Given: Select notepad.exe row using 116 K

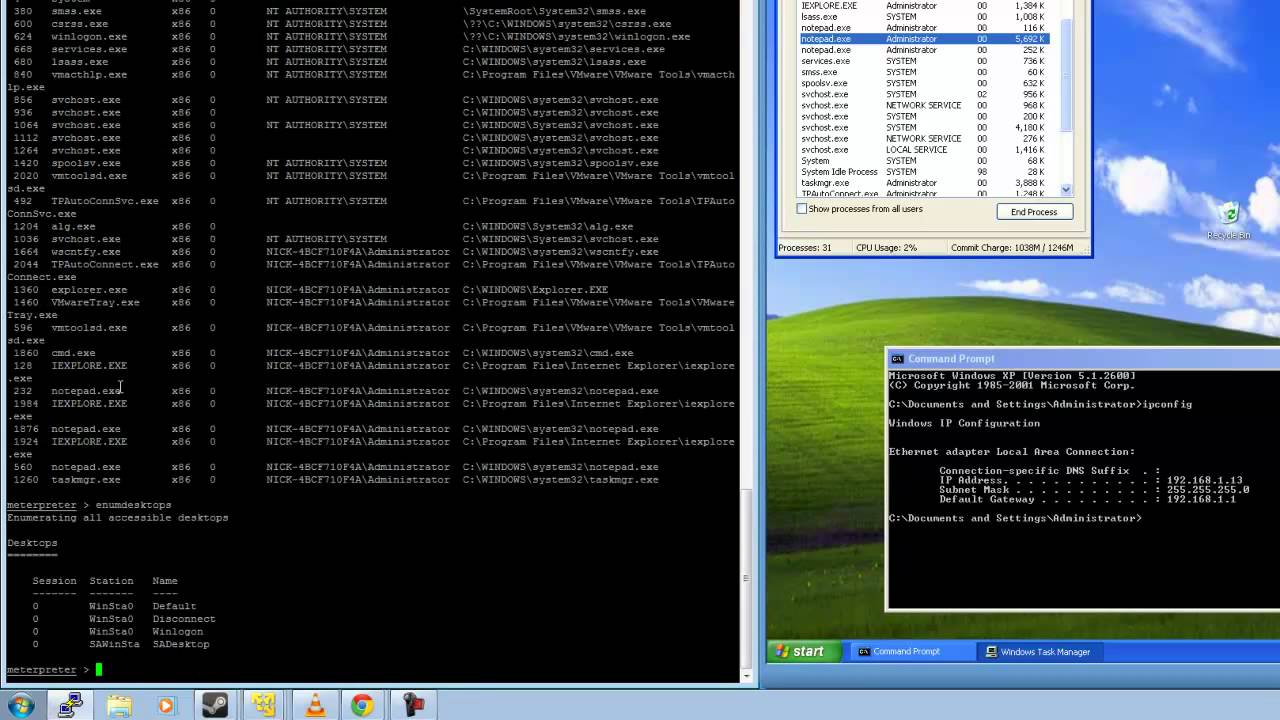Looking at the screenshot, I should (923, 28).
